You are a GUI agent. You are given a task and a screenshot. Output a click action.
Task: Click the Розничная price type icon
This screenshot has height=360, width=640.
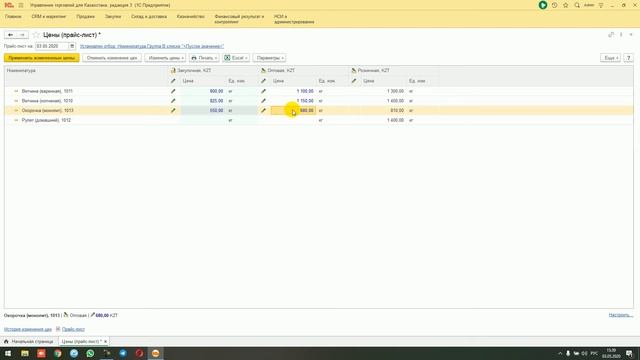354,71
